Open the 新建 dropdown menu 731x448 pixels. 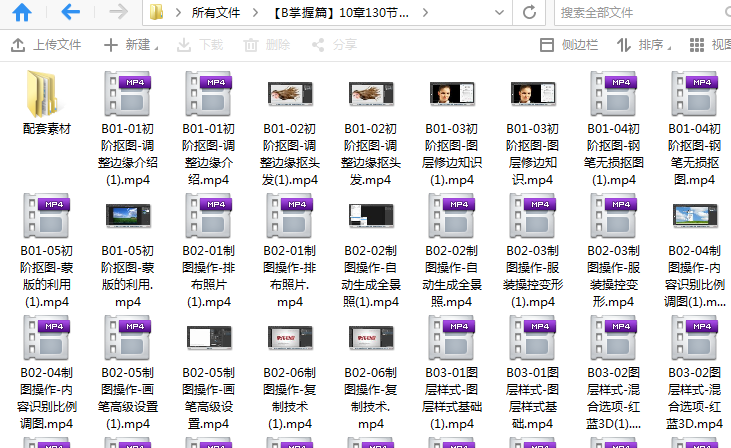131,45
